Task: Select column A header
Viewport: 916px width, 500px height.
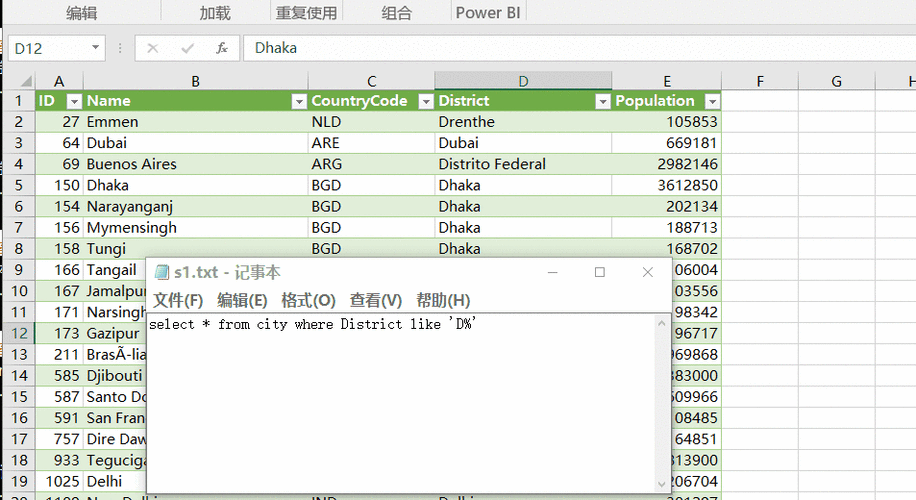Action: point(59,81)
